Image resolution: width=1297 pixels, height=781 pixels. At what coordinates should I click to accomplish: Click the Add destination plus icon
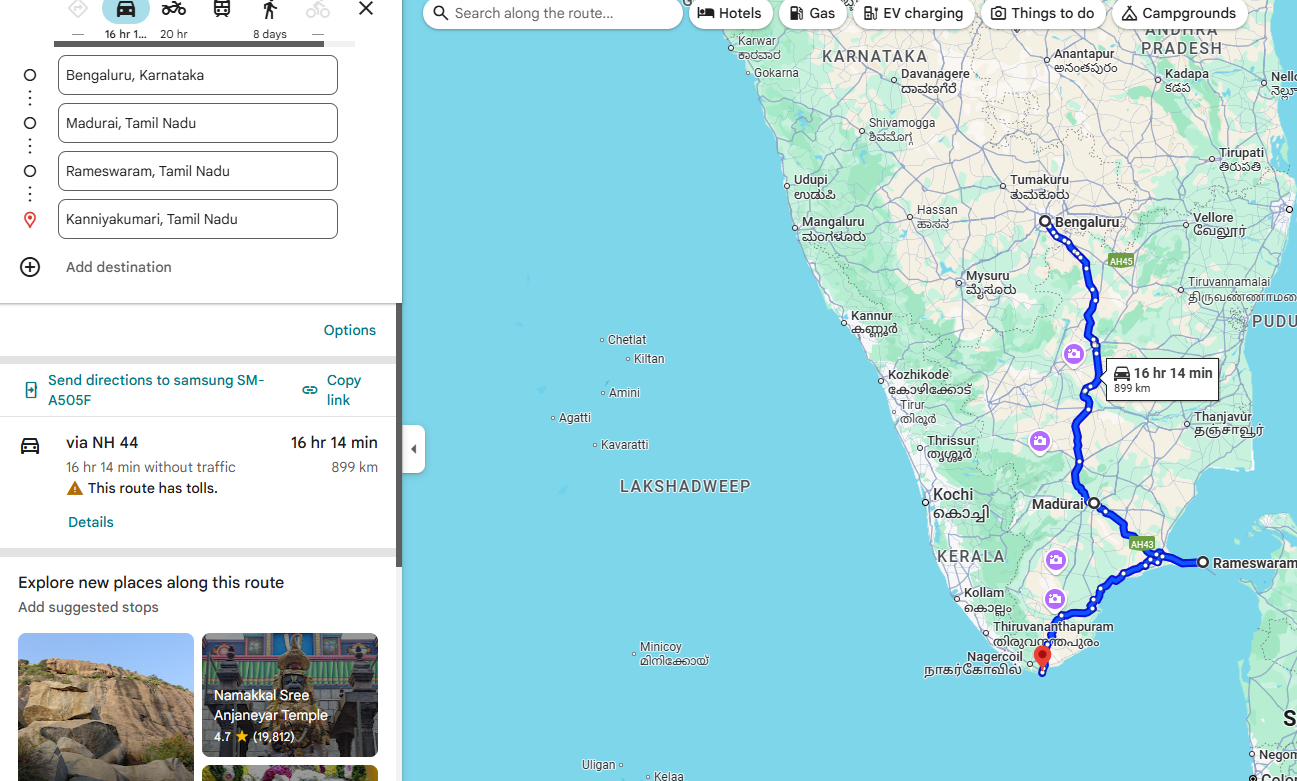(x=30, y=267)
